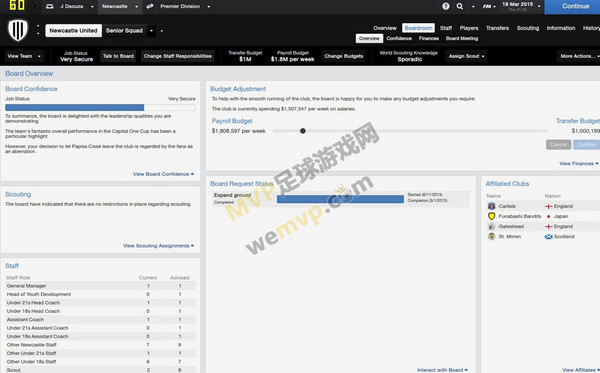Open the Information tab
Image resolution: width=600 pixels, height=373 pixels.
pyautogui.click(x=561, y=28)
